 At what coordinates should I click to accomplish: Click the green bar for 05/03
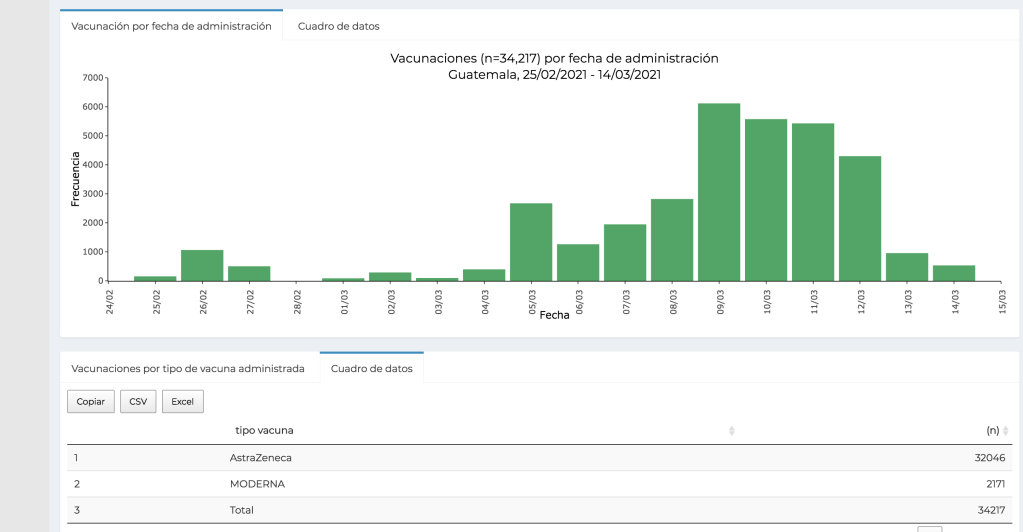(x=531, y=242)
